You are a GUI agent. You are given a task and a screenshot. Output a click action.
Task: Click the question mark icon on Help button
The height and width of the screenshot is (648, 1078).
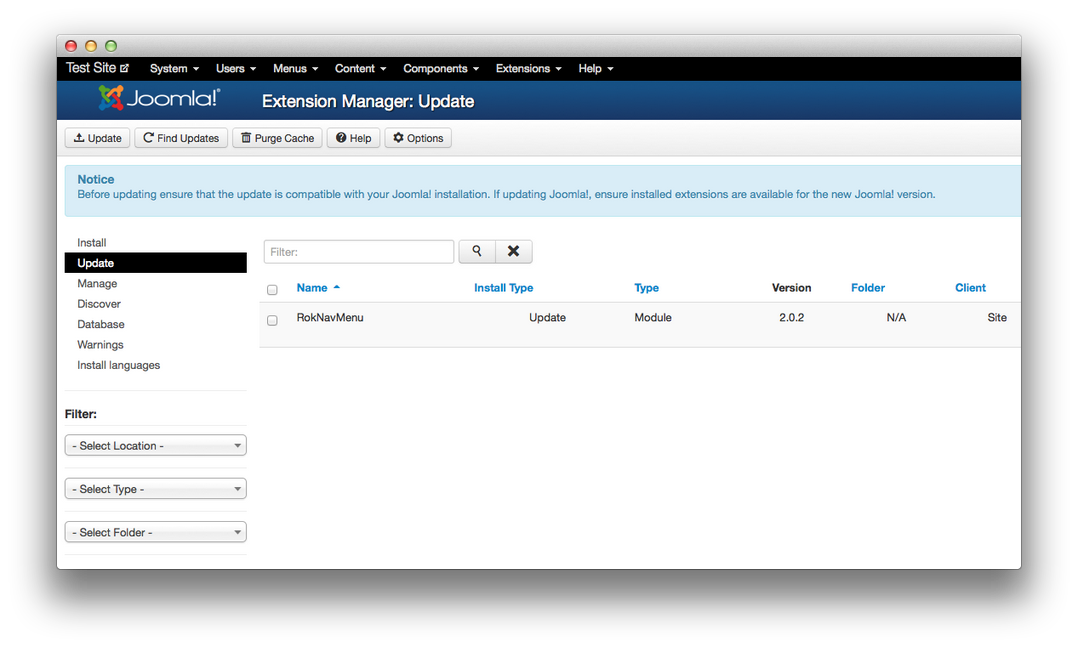click(341, 138)
